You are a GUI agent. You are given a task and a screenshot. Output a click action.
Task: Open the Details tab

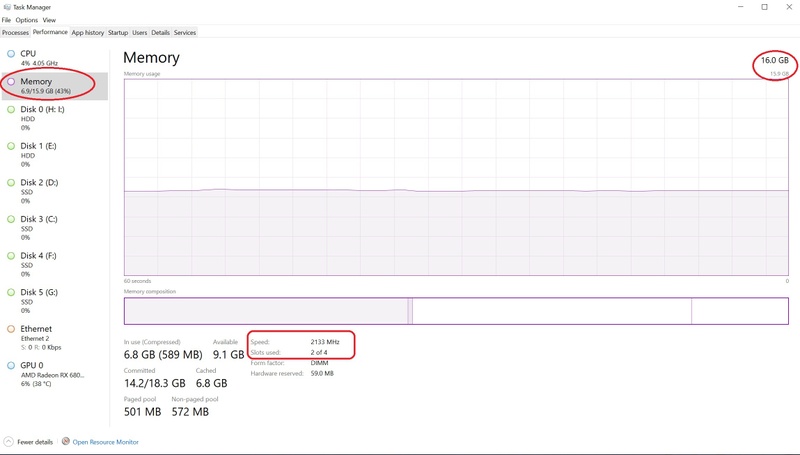[x=160, y=33]
